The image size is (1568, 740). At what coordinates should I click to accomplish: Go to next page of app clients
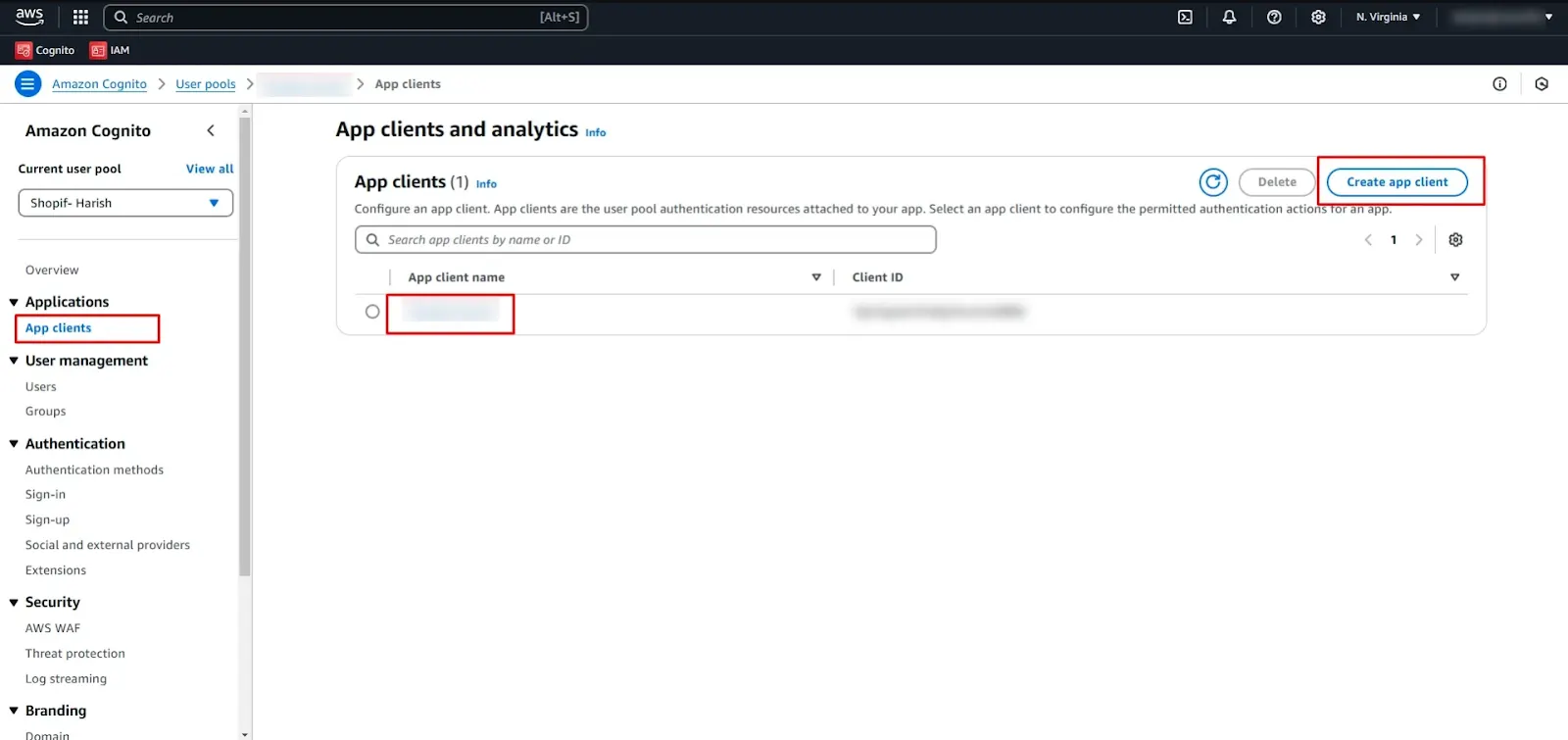1418,240
